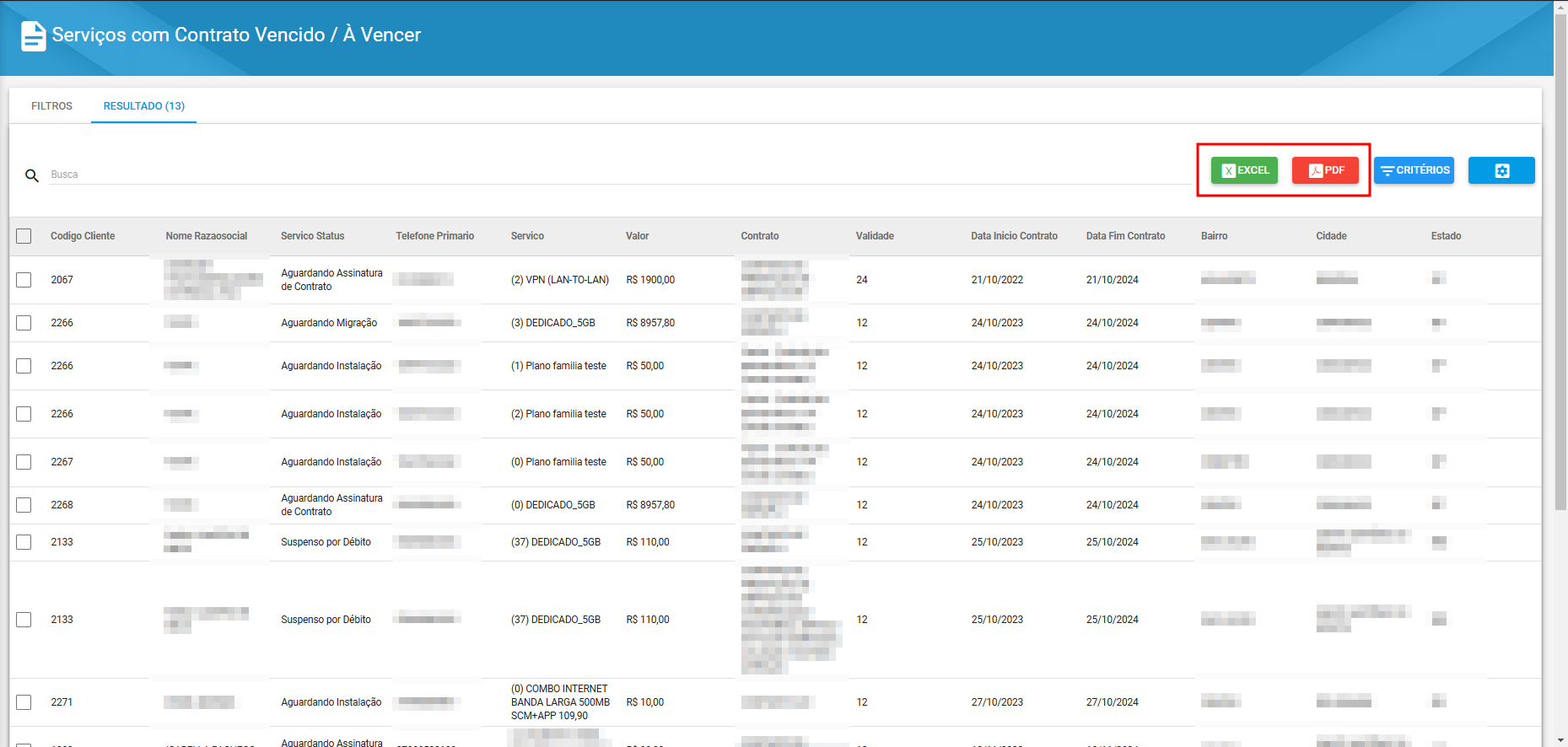Open the blue settings gear button
The width and height of the screenshot is (1568, 747).
1501,170
